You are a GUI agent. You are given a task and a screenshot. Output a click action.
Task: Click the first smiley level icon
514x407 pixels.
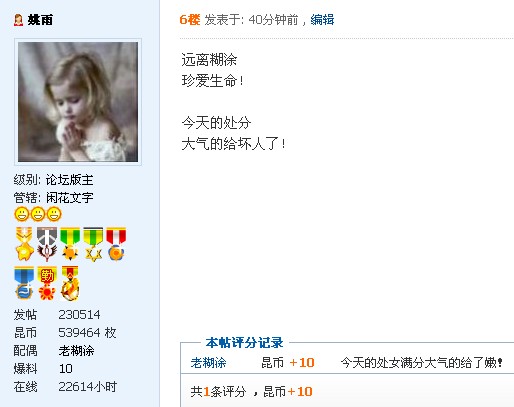tap(22, 214)
